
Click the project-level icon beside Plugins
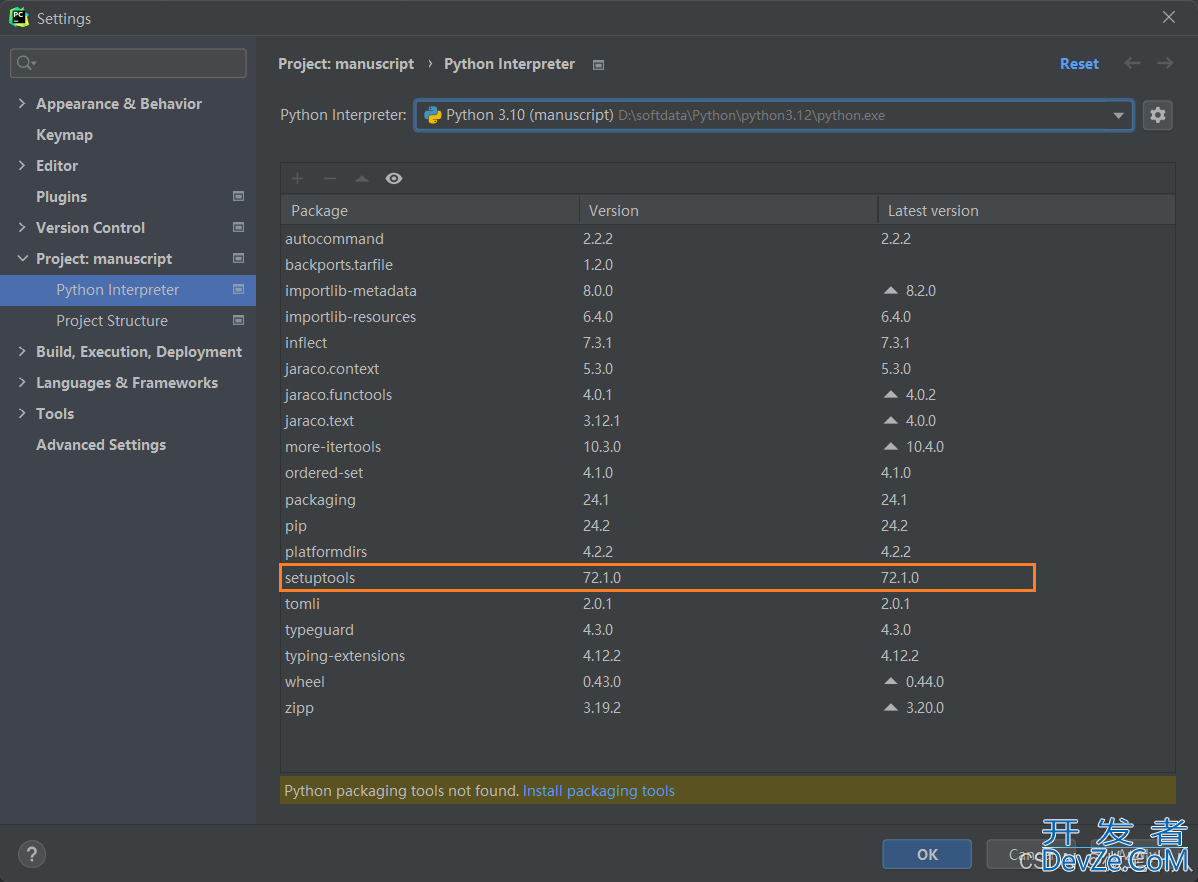point(238,196)
